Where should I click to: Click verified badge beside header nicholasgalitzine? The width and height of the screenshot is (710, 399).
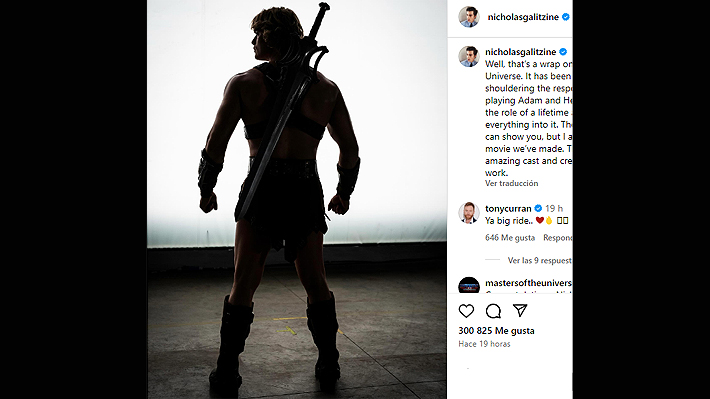click(566, 17)
